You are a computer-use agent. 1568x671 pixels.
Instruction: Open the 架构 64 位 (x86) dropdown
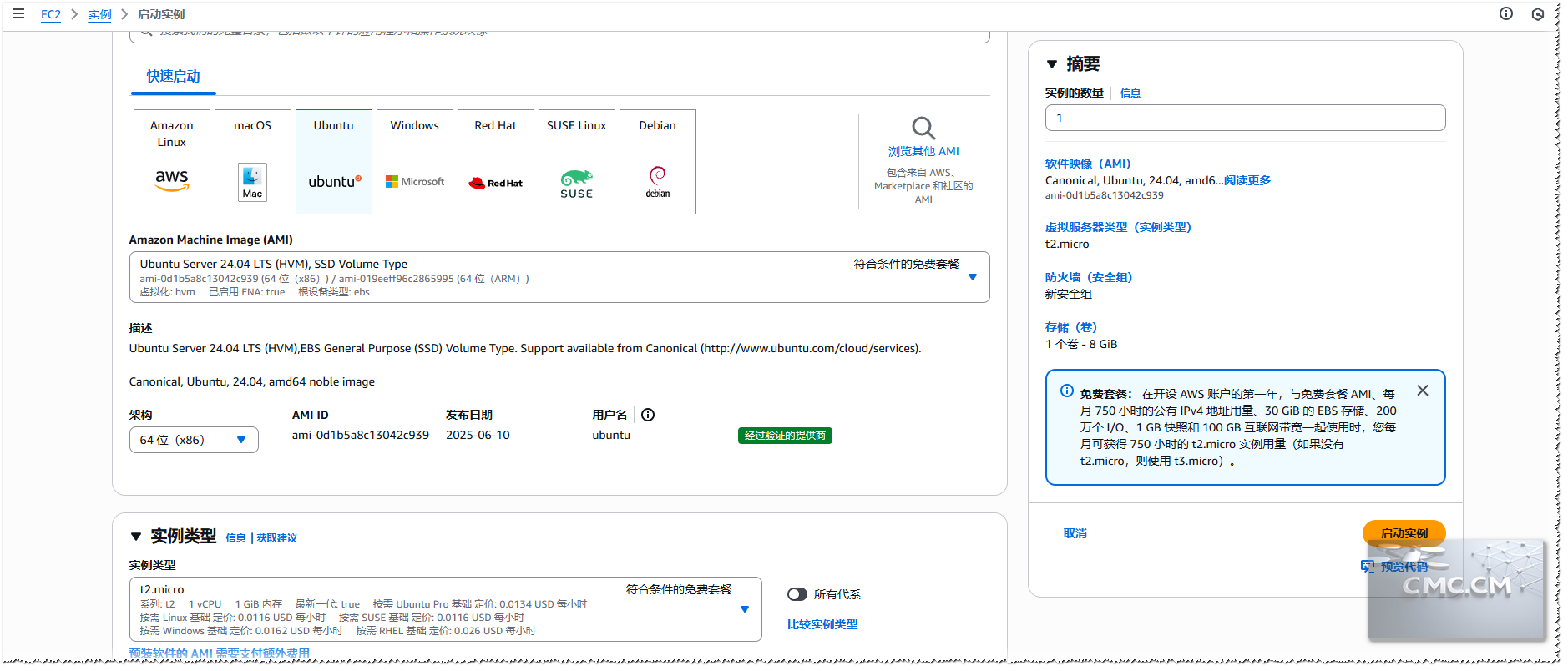[x=194, y=440]
